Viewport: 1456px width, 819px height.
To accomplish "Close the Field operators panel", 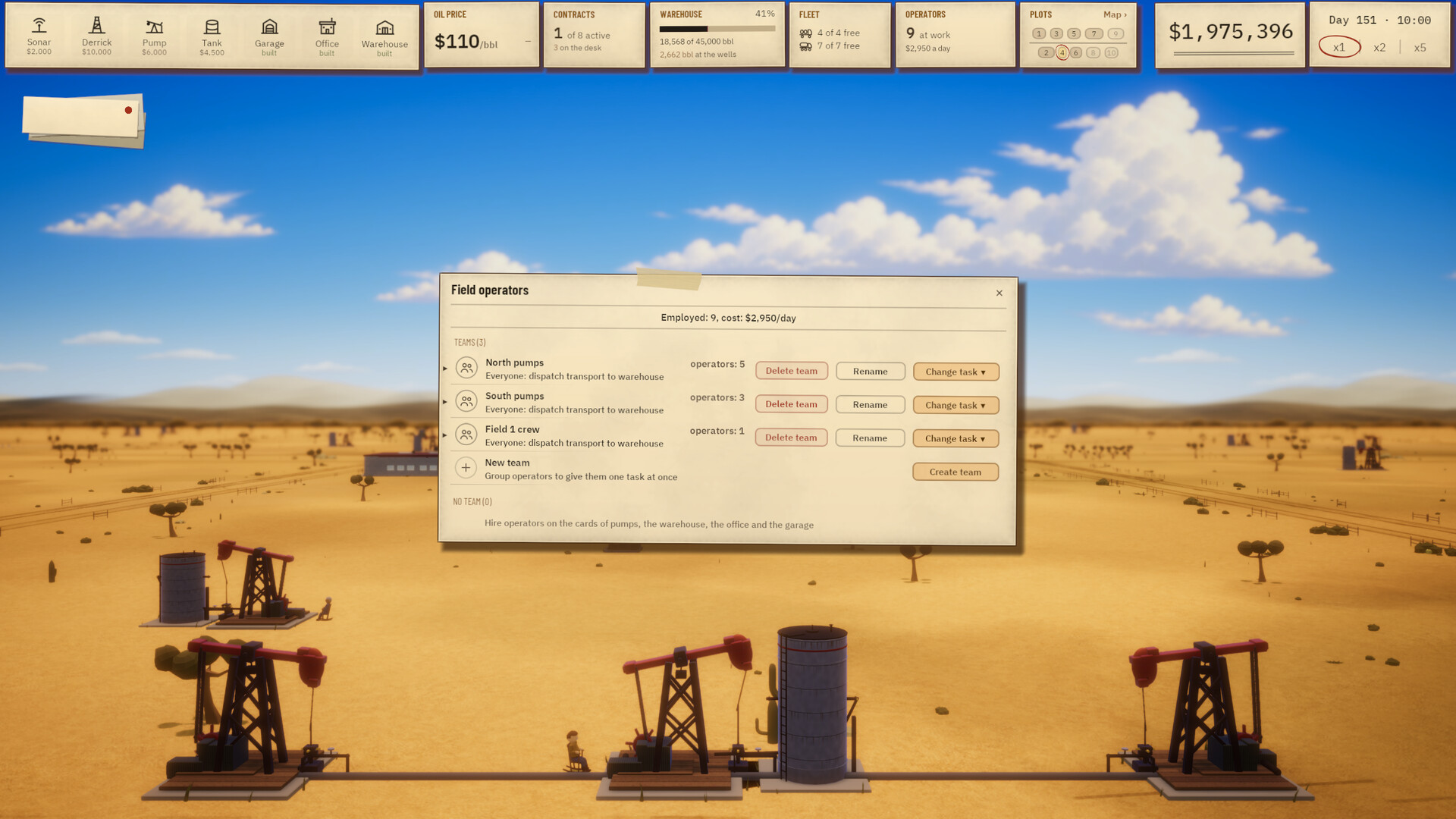I will (999, 293).
